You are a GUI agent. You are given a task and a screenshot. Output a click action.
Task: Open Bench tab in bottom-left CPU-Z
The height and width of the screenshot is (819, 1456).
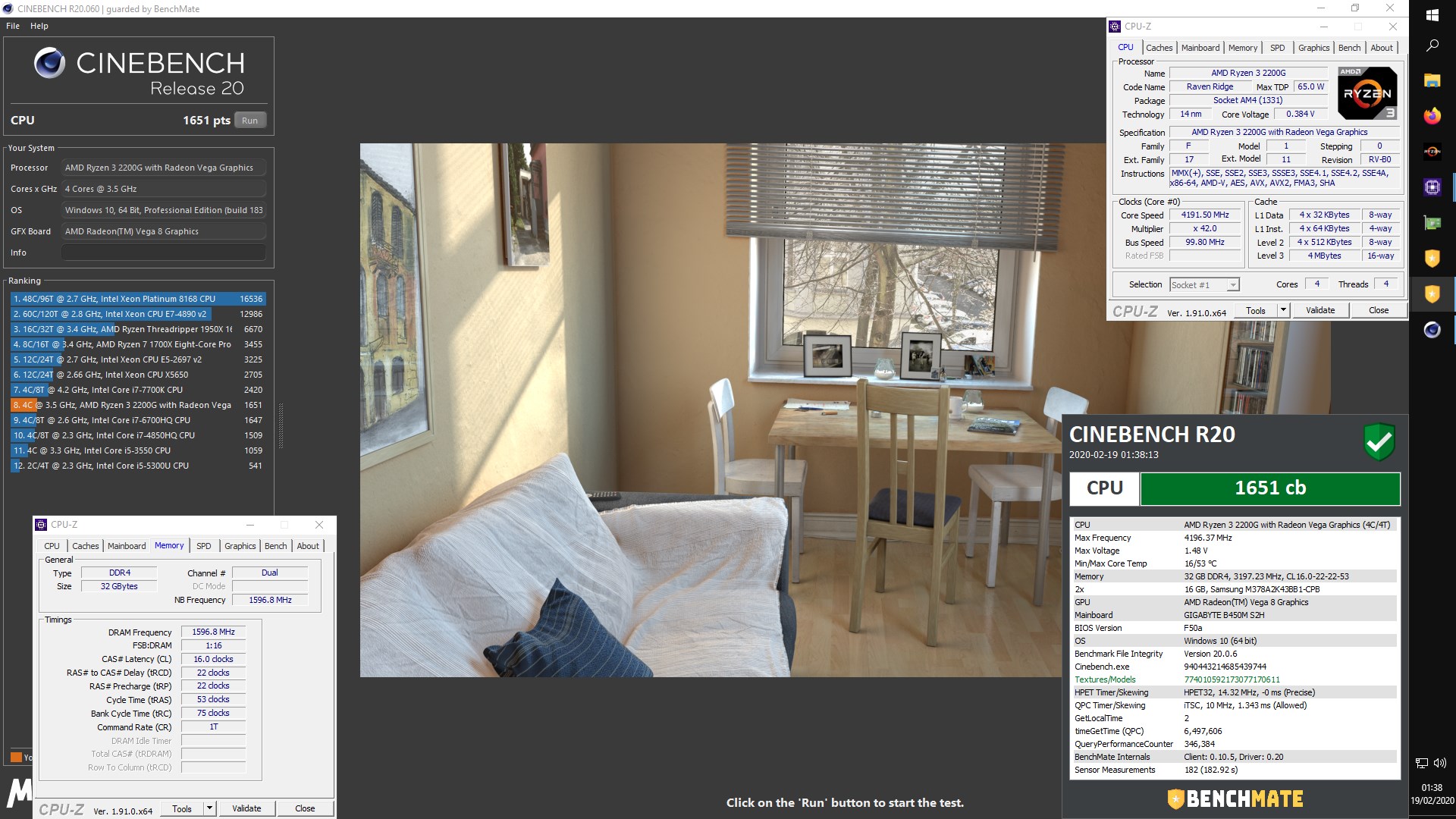[275, 546]
